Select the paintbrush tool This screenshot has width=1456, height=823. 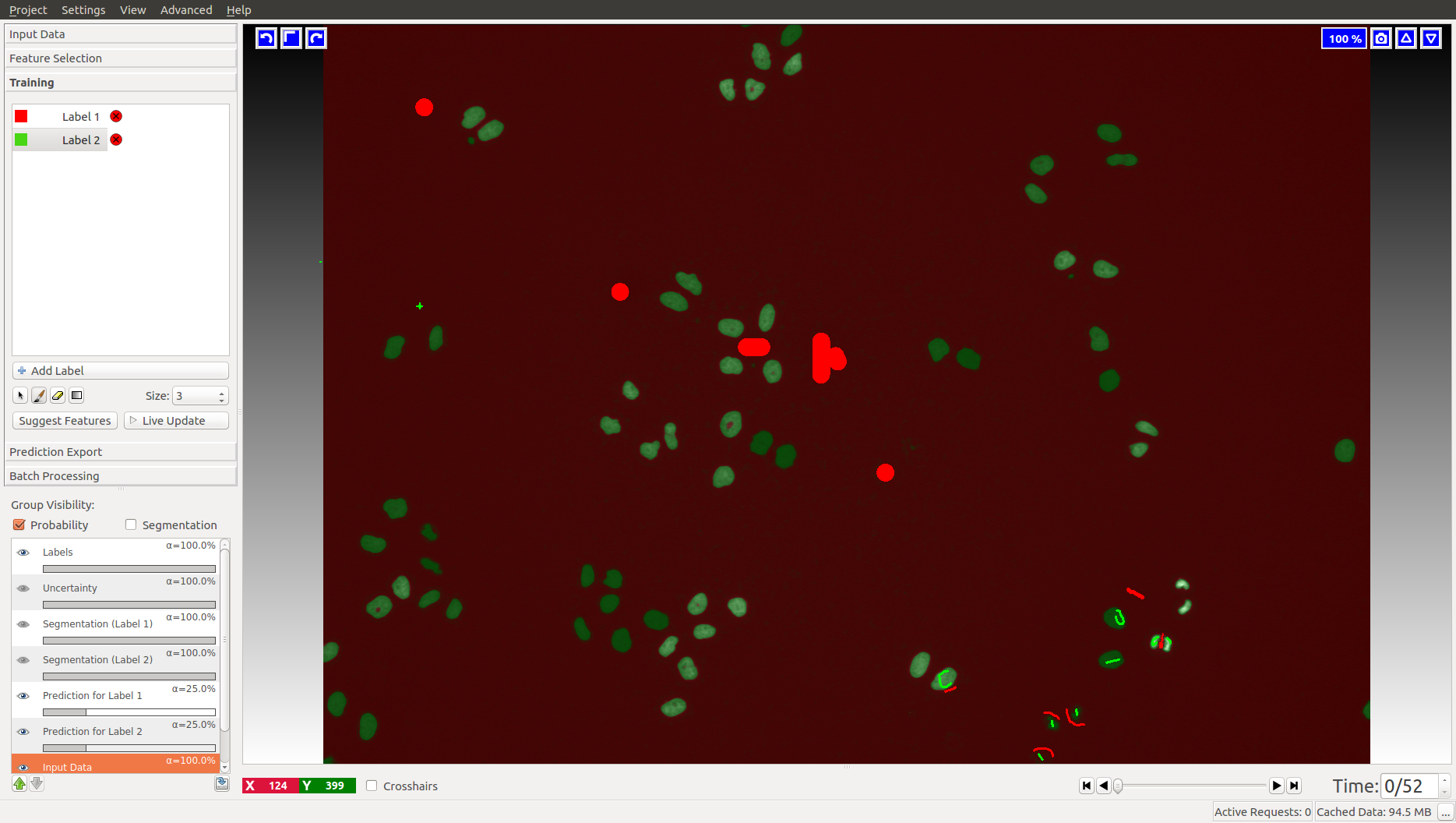click(39, 396)
